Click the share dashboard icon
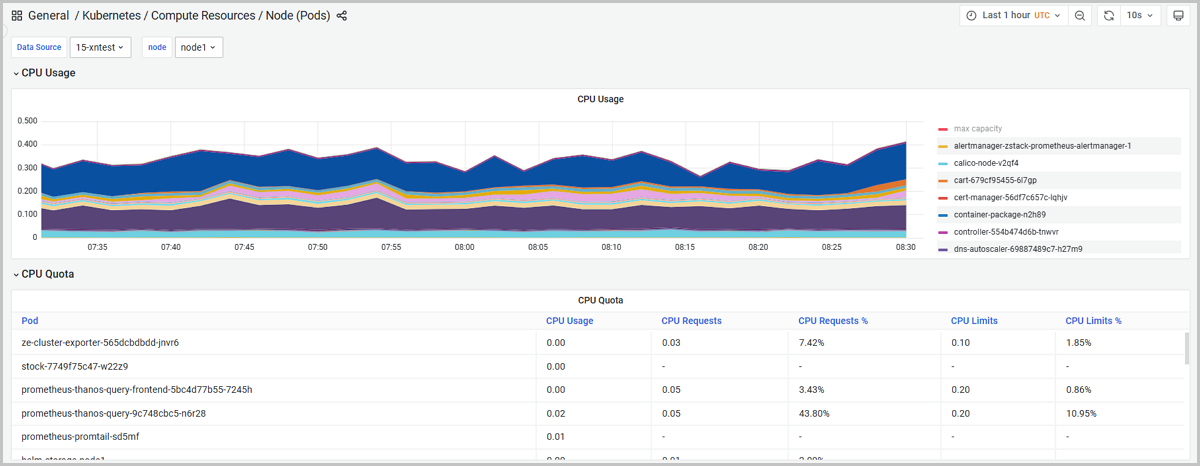 pos(342,16)
